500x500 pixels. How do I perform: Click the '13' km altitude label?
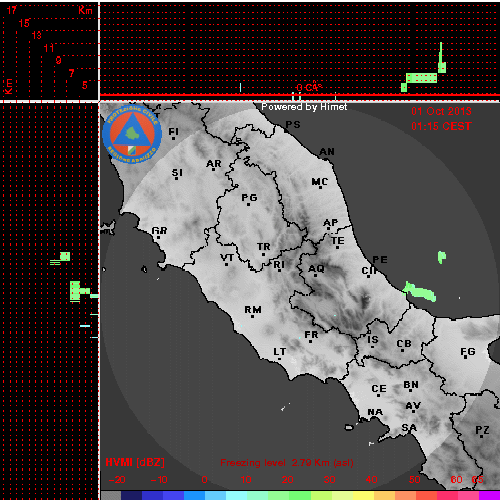click(x=36, y=35)
